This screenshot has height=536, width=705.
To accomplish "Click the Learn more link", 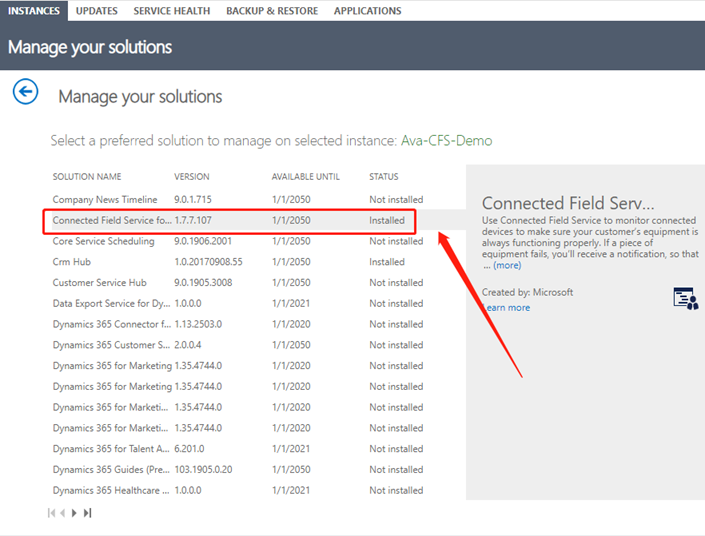I will [x=506, y=308].
